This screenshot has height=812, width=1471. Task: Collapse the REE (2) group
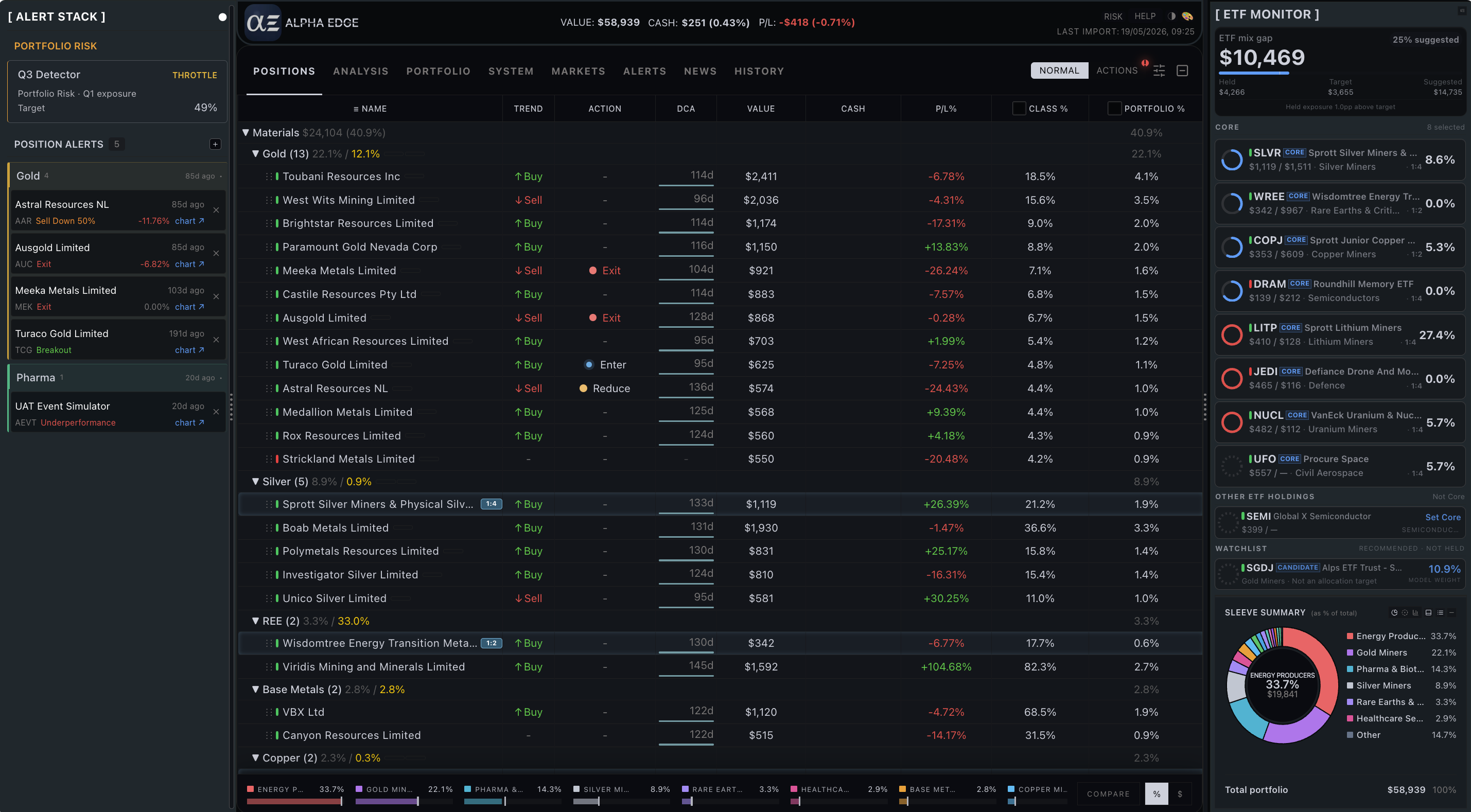[255, 621]
